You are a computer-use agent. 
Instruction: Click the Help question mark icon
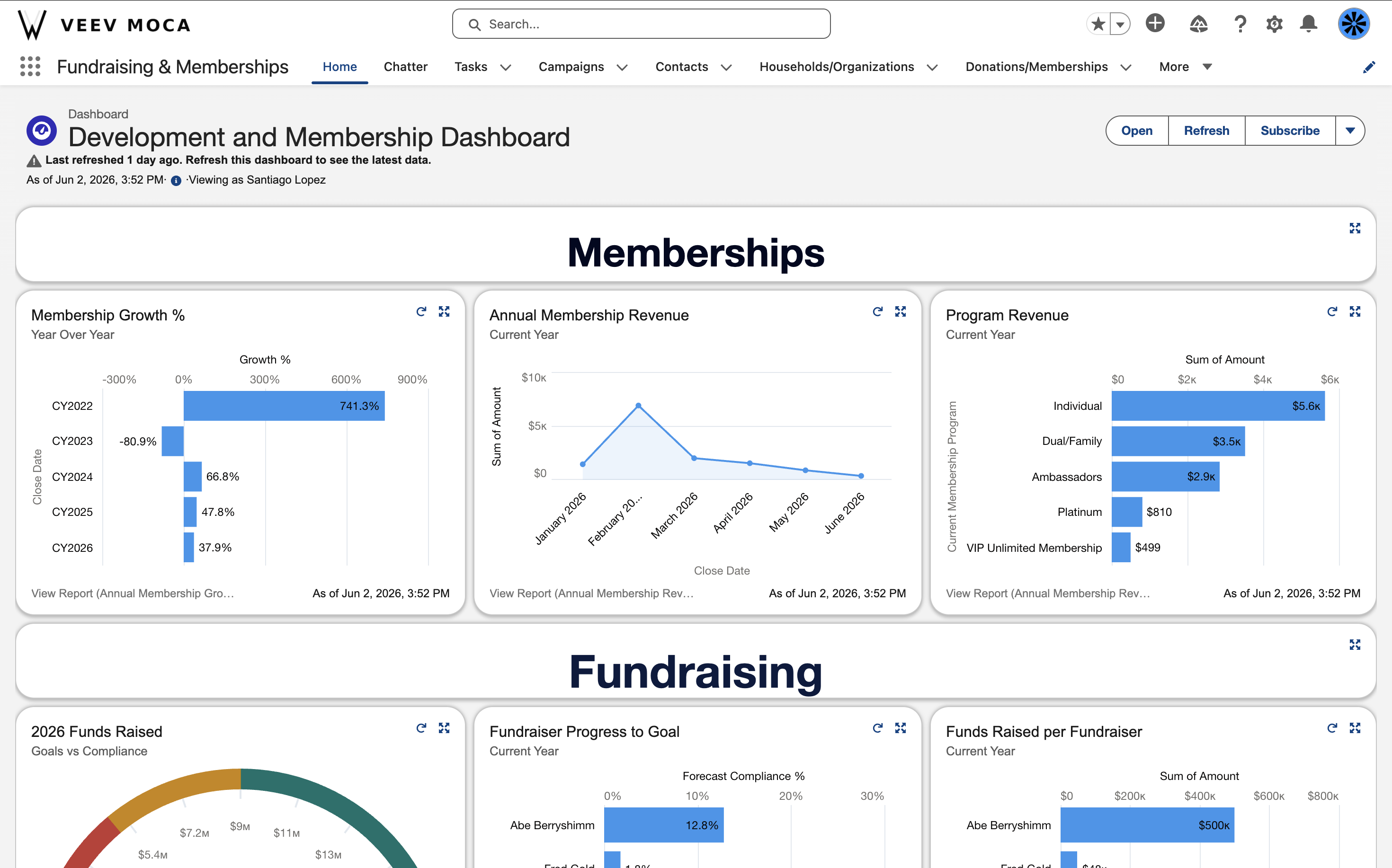(x=1240, y=24)
